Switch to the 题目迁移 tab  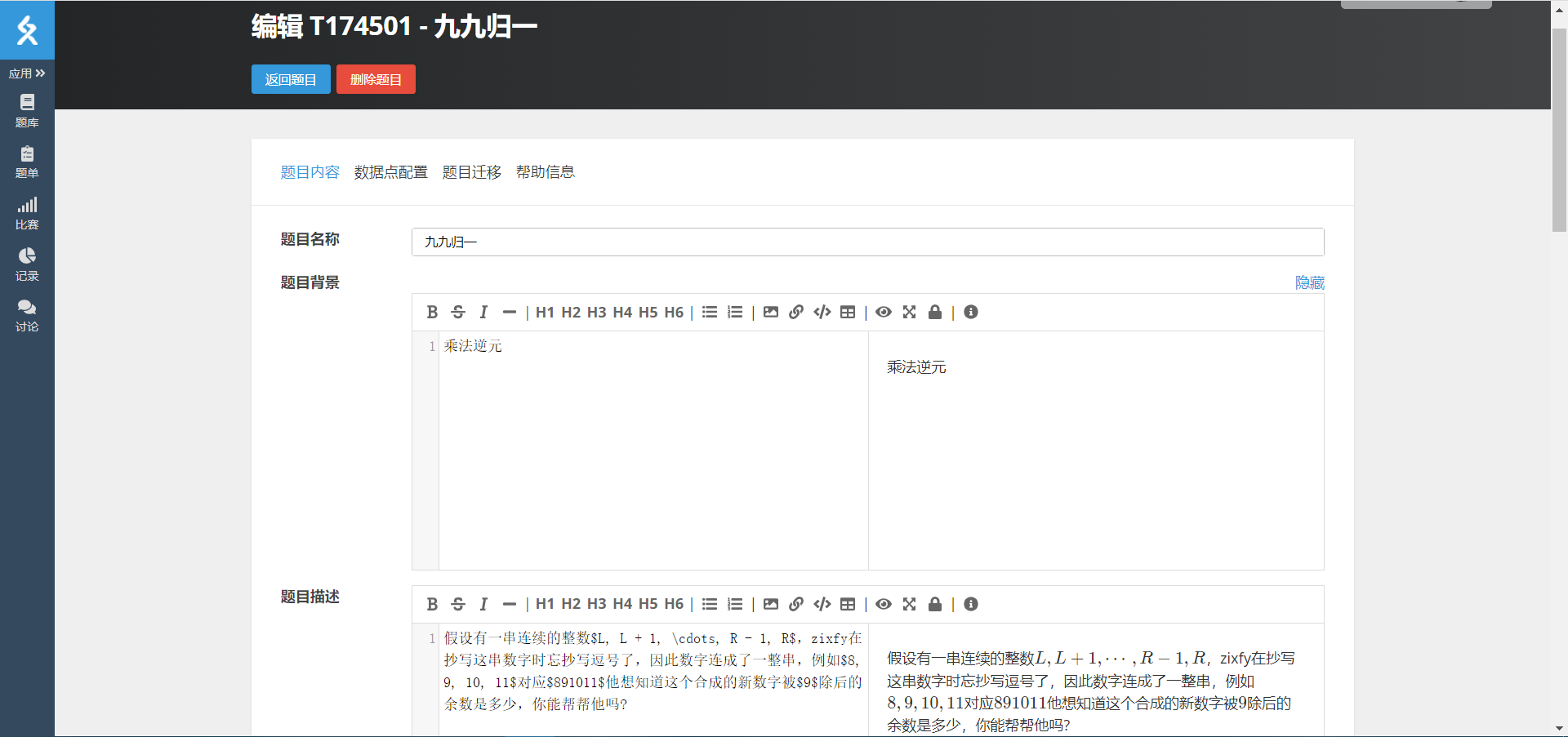pos(471,172)
